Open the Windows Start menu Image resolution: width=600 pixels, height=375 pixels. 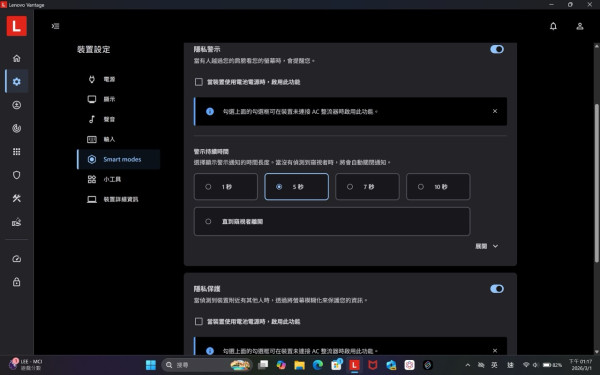151,365
